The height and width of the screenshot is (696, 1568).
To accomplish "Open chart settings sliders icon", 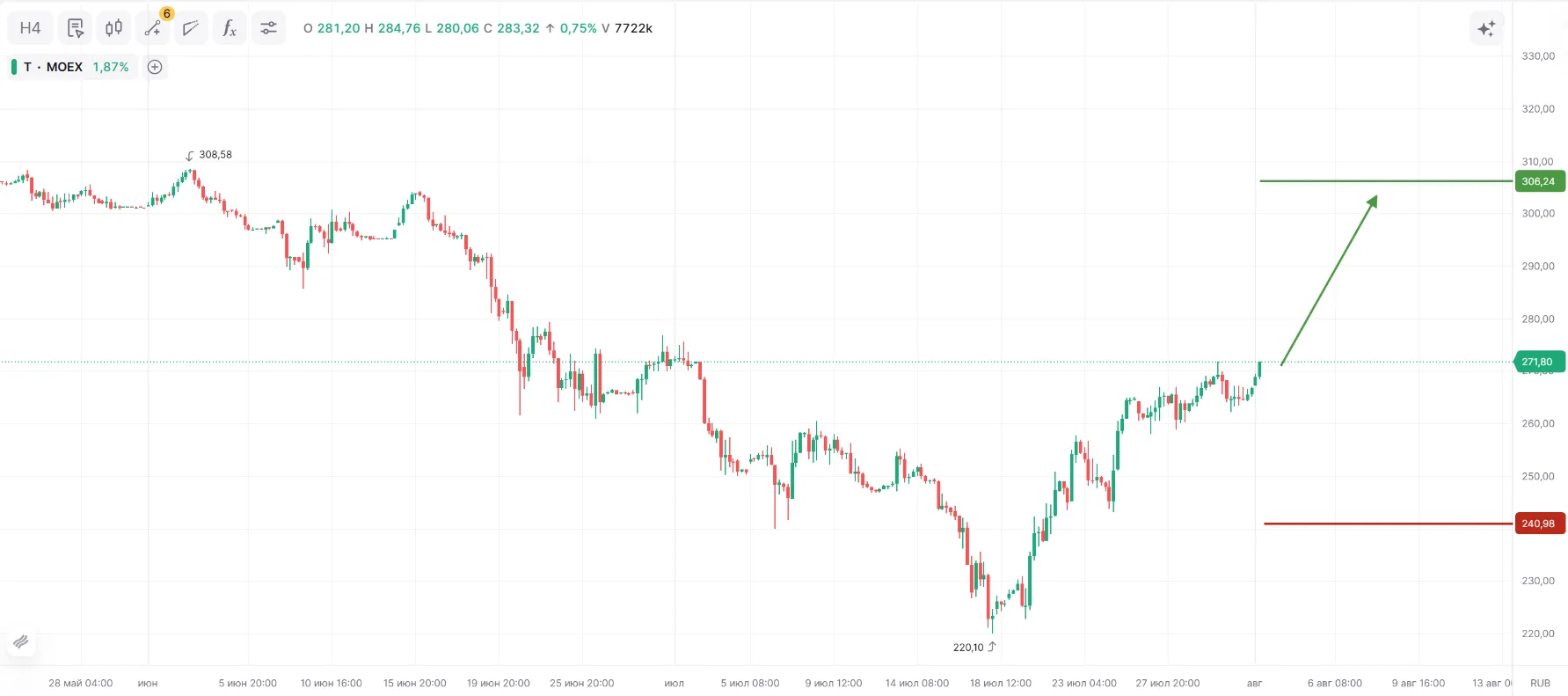I will tap(268, 28).
